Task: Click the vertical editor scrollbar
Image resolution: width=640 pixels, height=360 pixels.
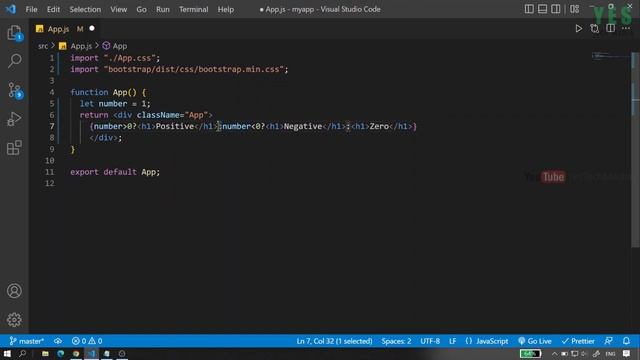Action: click(635, 149)
